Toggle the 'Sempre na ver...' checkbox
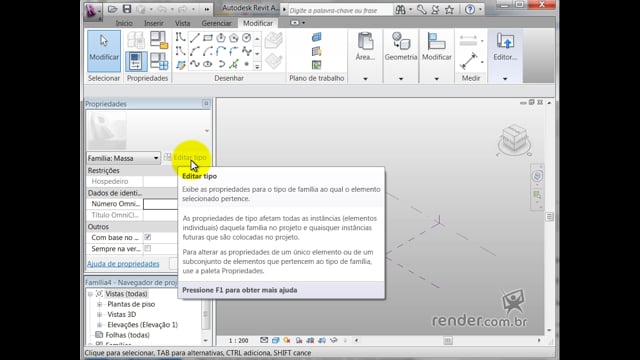This screenshot has width=640, height=360. (148, 248)
